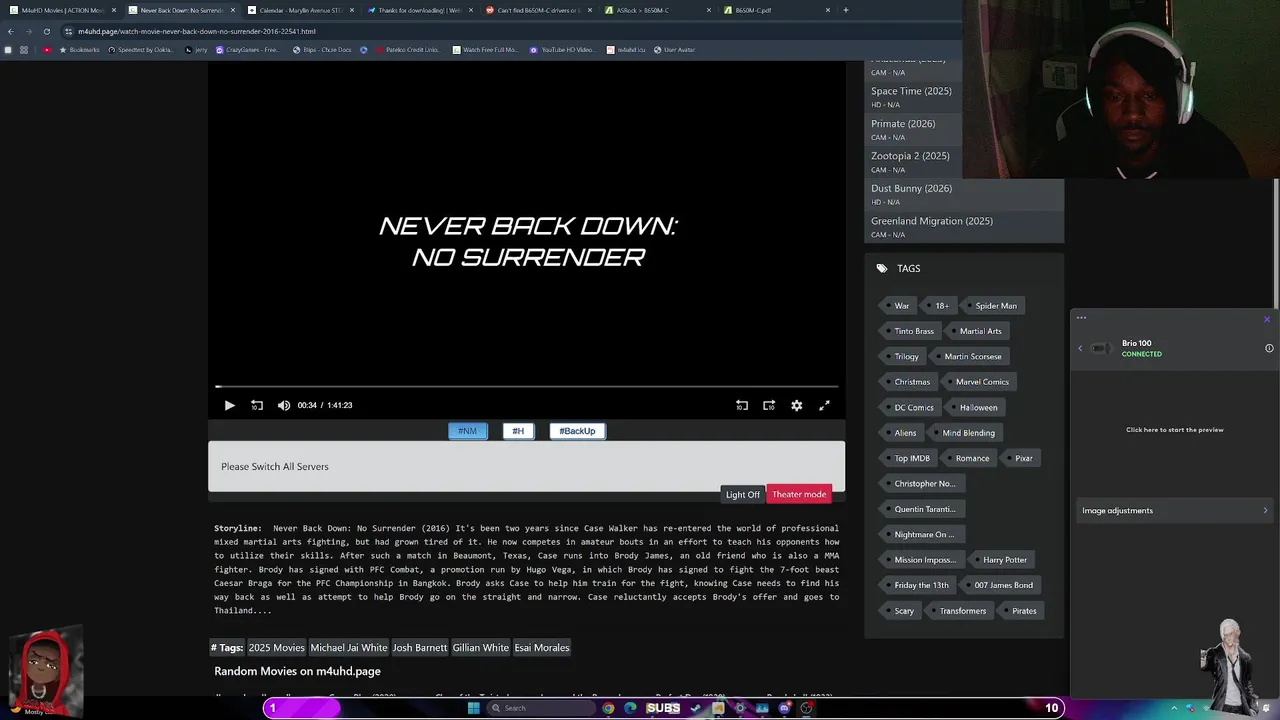This screenshot has width=1280, height=720.
Task: Mute the video player volume
Action: [x=284, y=405]
